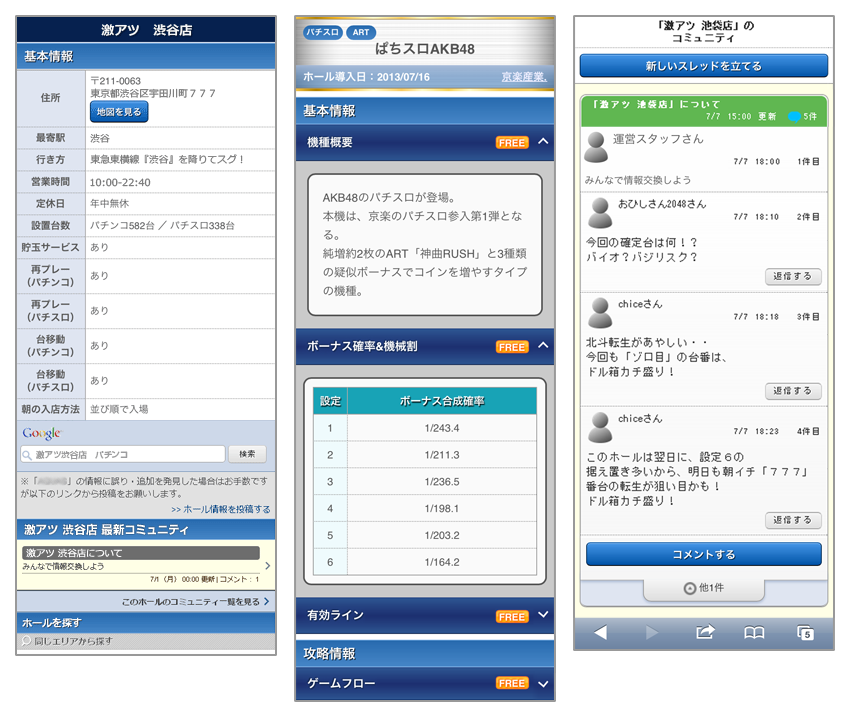Screen dimensions: 850x717
Task: Tap みんなで情報交換しよう thread preview text
Action: click(x=63, y=566)
